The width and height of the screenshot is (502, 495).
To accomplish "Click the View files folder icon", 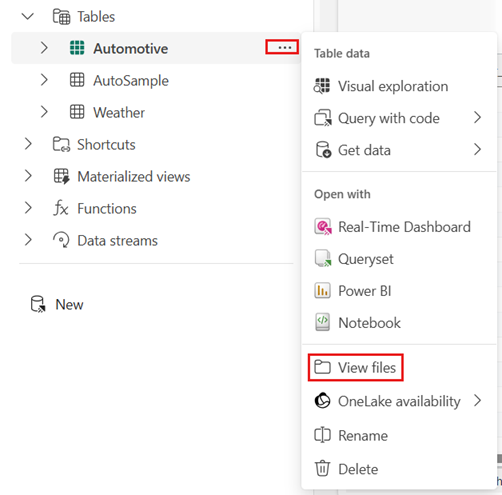I will (322, 367).
